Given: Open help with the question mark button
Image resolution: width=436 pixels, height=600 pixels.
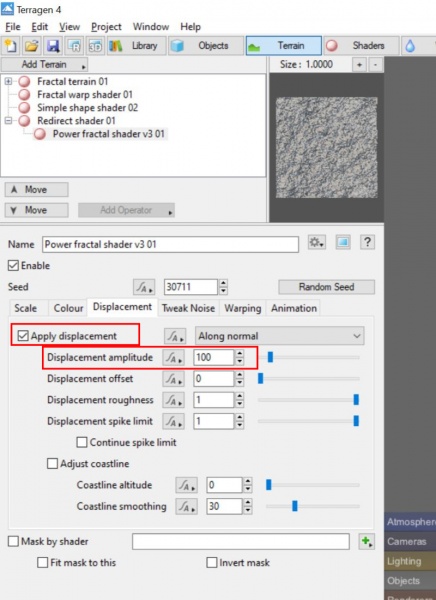Looking at the screenshot, I should click(367, 242).
